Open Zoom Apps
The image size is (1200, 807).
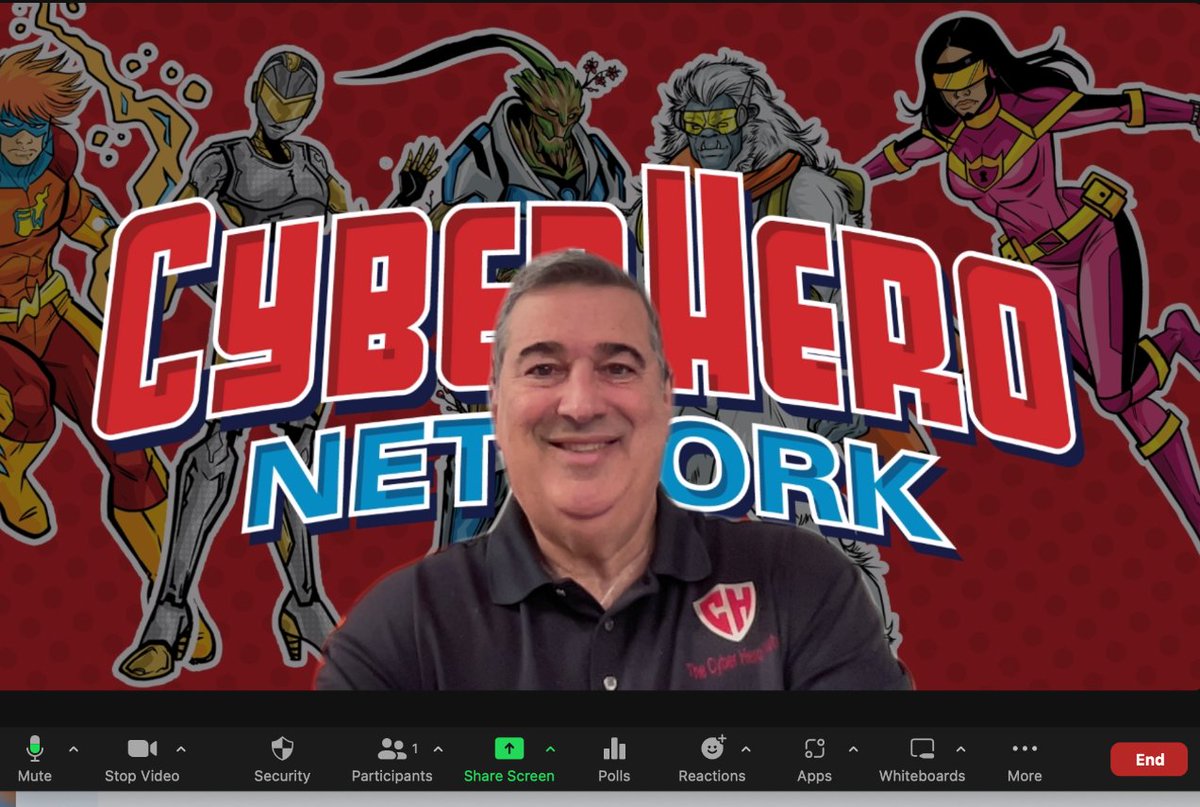814,759
